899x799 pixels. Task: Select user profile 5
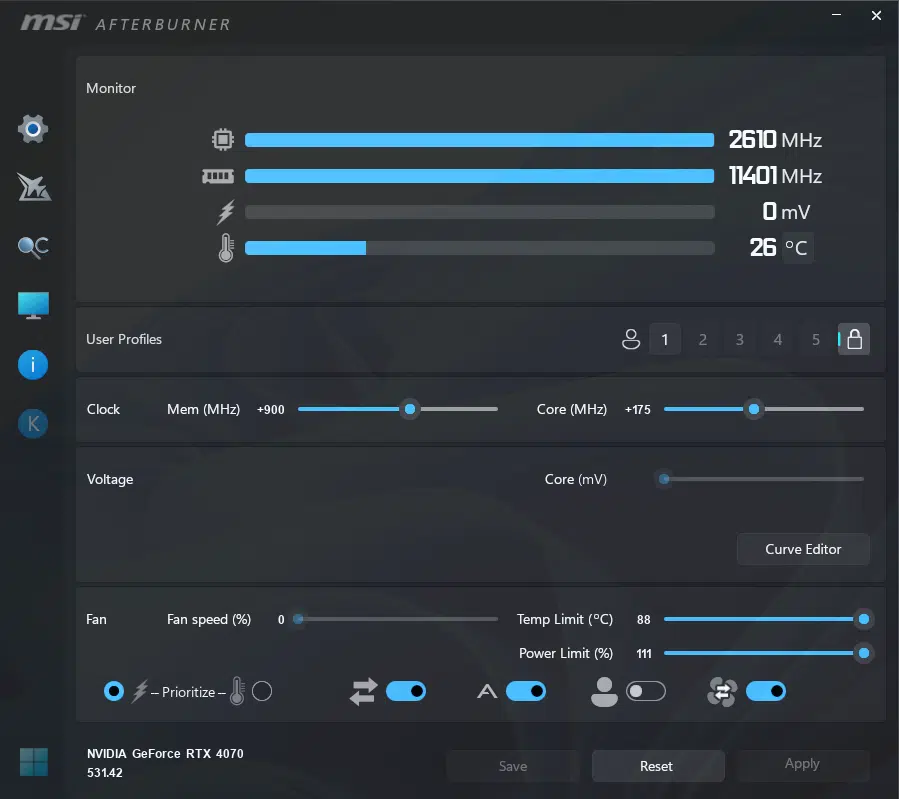tap(815, 339)
